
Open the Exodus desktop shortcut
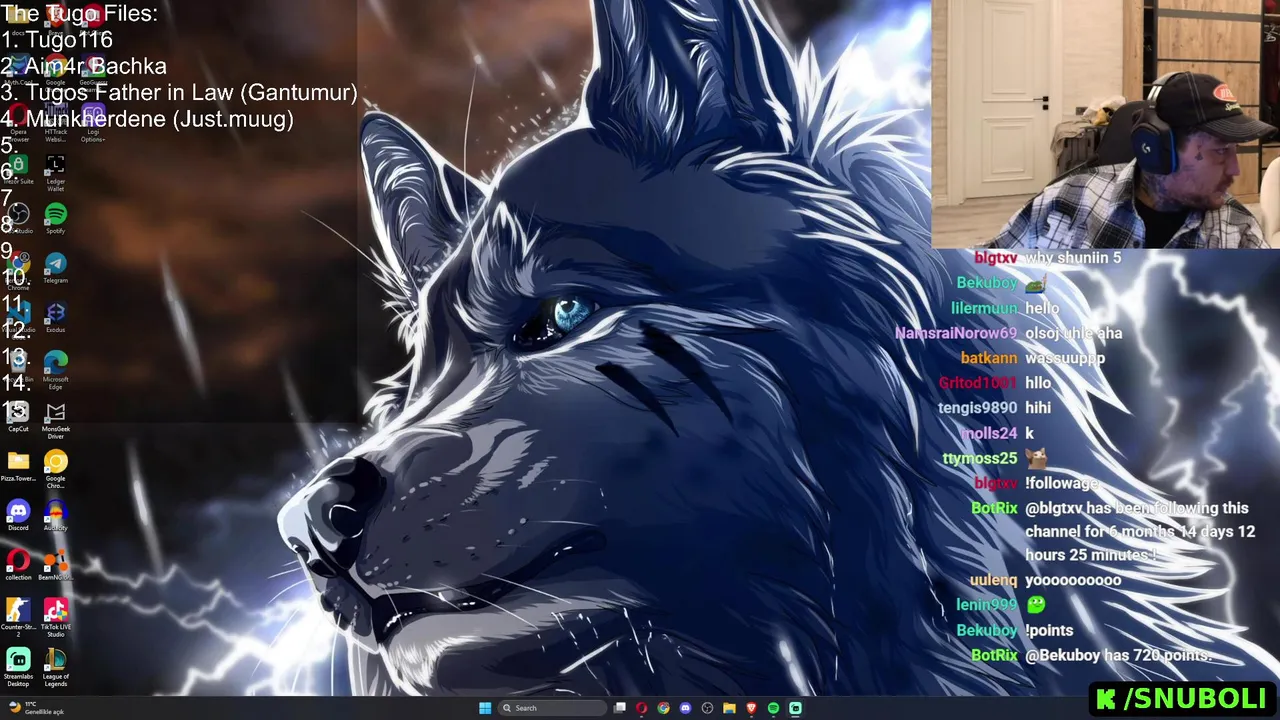(x=56, y=318)
